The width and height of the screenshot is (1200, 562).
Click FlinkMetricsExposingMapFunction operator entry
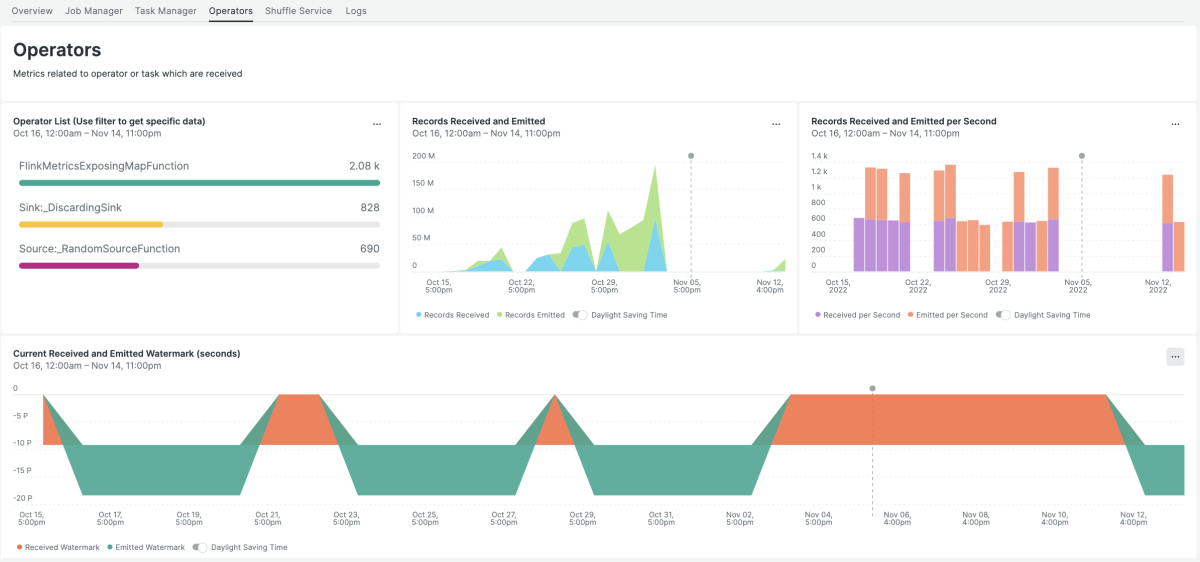click(x=104, y=166)
